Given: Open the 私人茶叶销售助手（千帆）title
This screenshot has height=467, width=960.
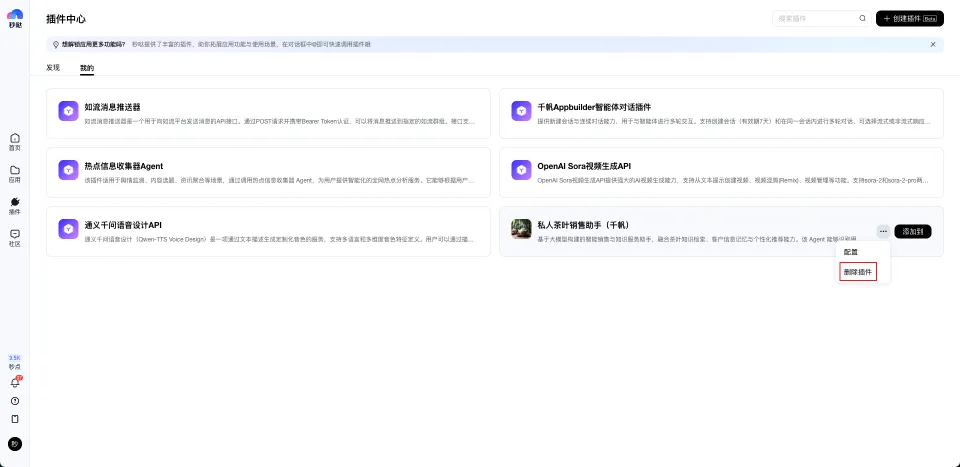Looking at the screenshot, I should click(583, 225).
